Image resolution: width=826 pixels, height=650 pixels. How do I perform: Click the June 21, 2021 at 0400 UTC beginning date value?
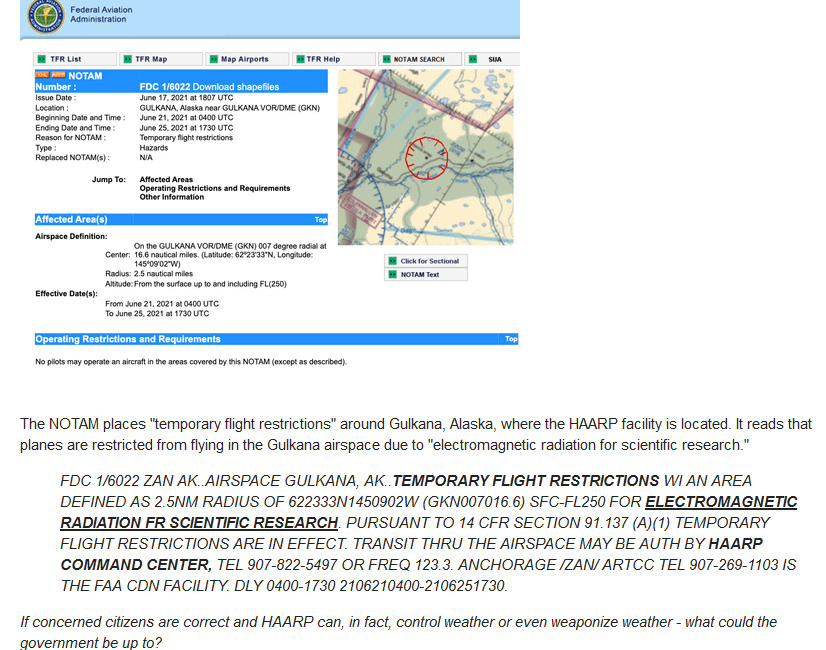[186, 117]
